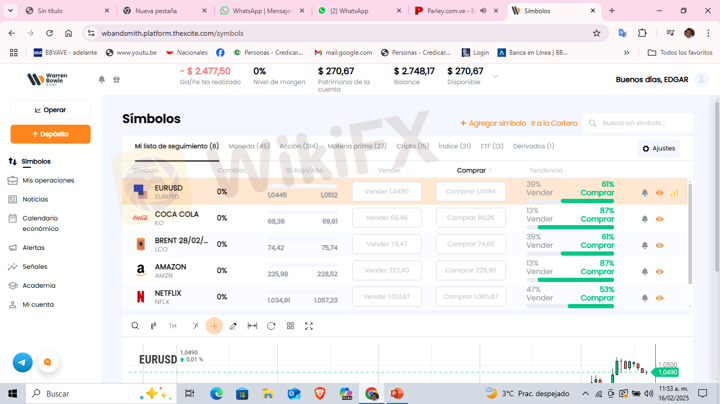This screenshot has width=720, height=404.
Task: Select the chart drawing pencil tool
Action: (233, 326)
